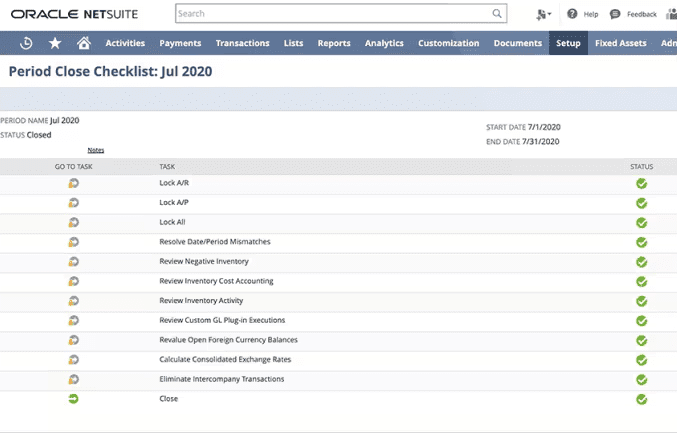
Task: Click go-to-task icon for Lock A/R
Action: click(x=73, y=184)
